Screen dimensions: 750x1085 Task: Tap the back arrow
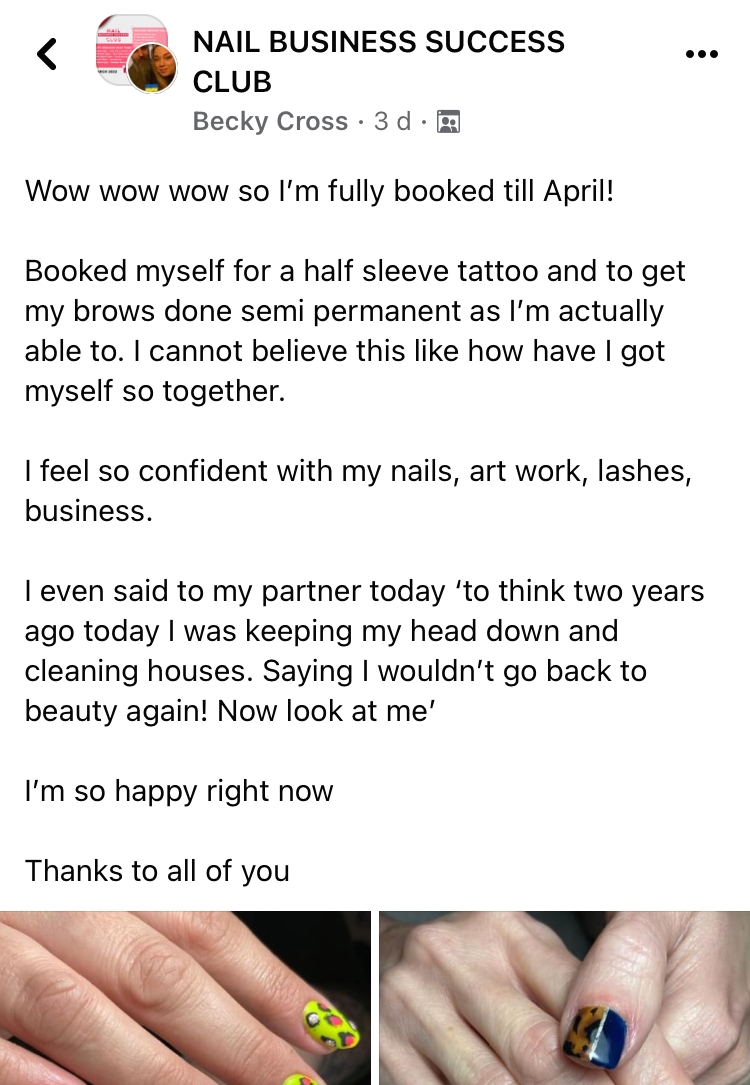point(47,54)
